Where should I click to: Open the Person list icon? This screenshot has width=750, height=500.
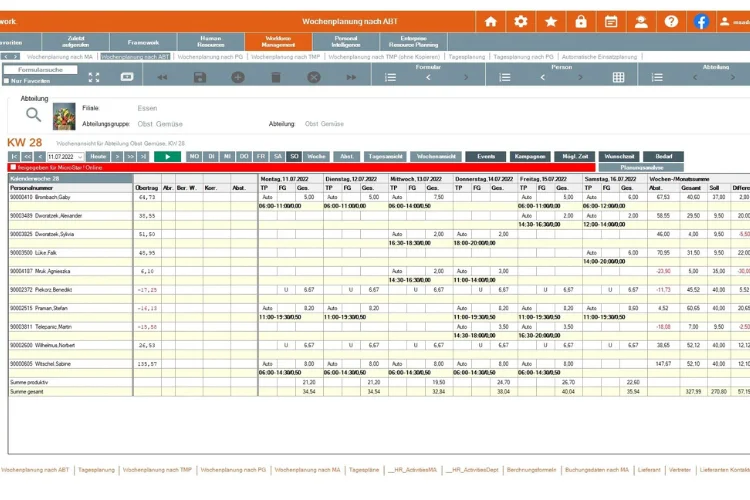click(x=505, y=78)
